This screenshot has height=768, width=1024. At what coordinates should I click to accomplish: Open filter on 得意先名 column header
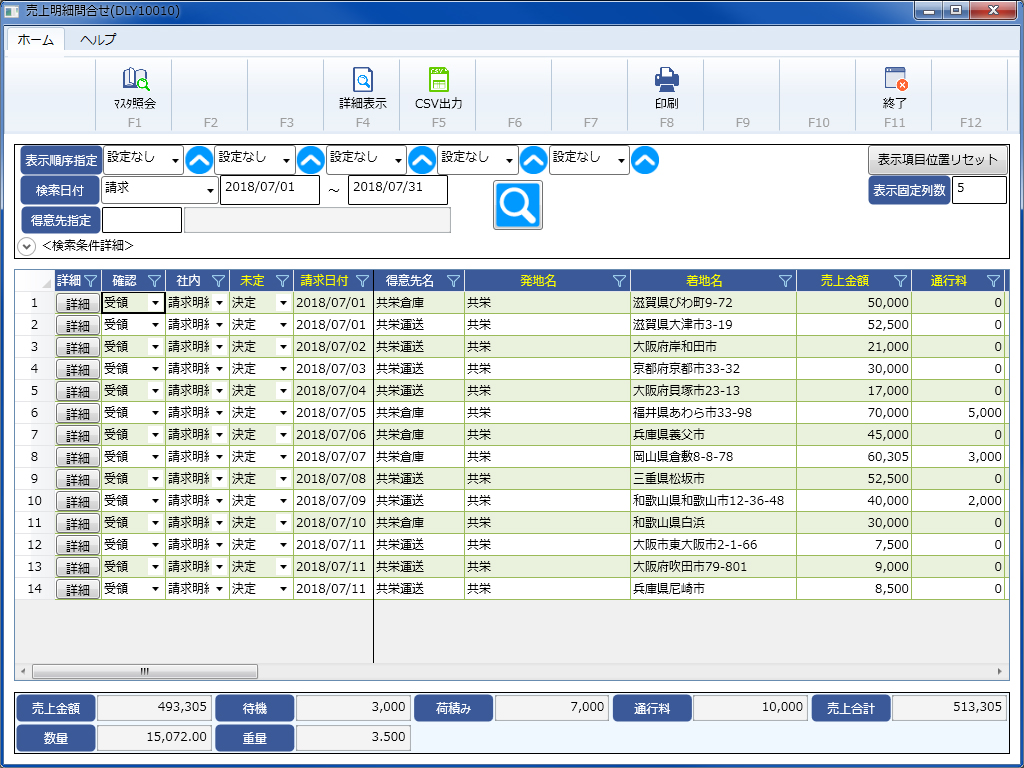(454, 281)
